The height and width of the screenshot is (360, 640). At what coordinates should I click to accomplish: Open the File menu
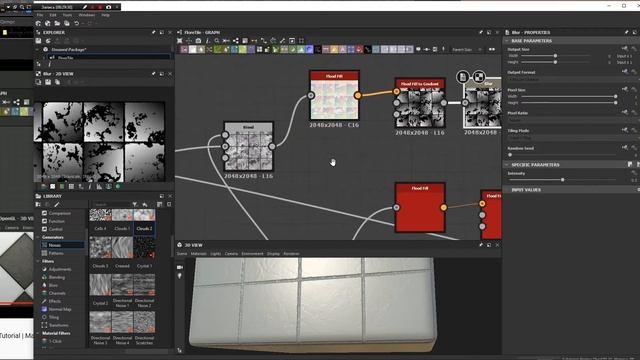pos(40,15)
